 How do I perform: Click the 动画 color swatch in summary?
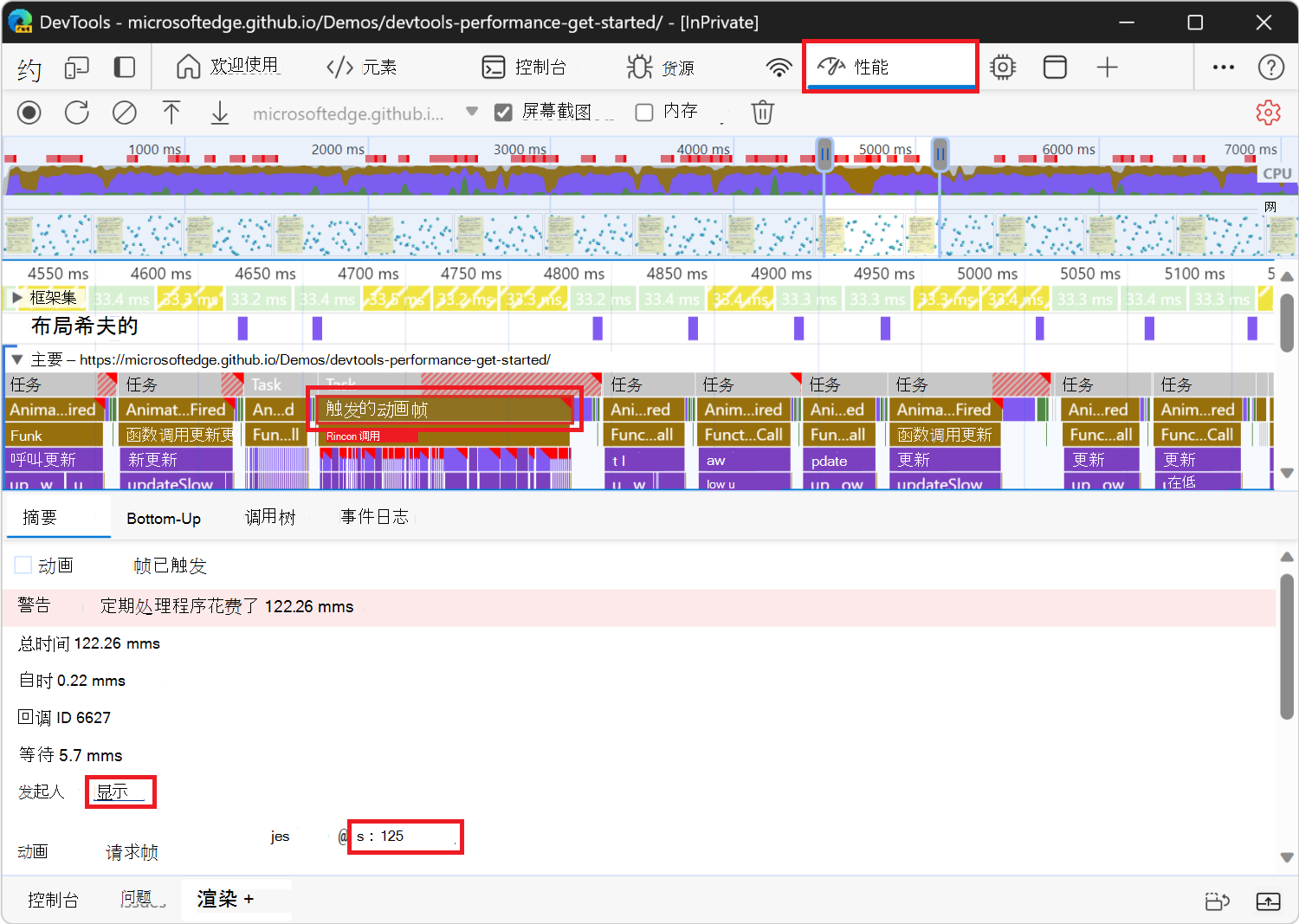point(23,565)
